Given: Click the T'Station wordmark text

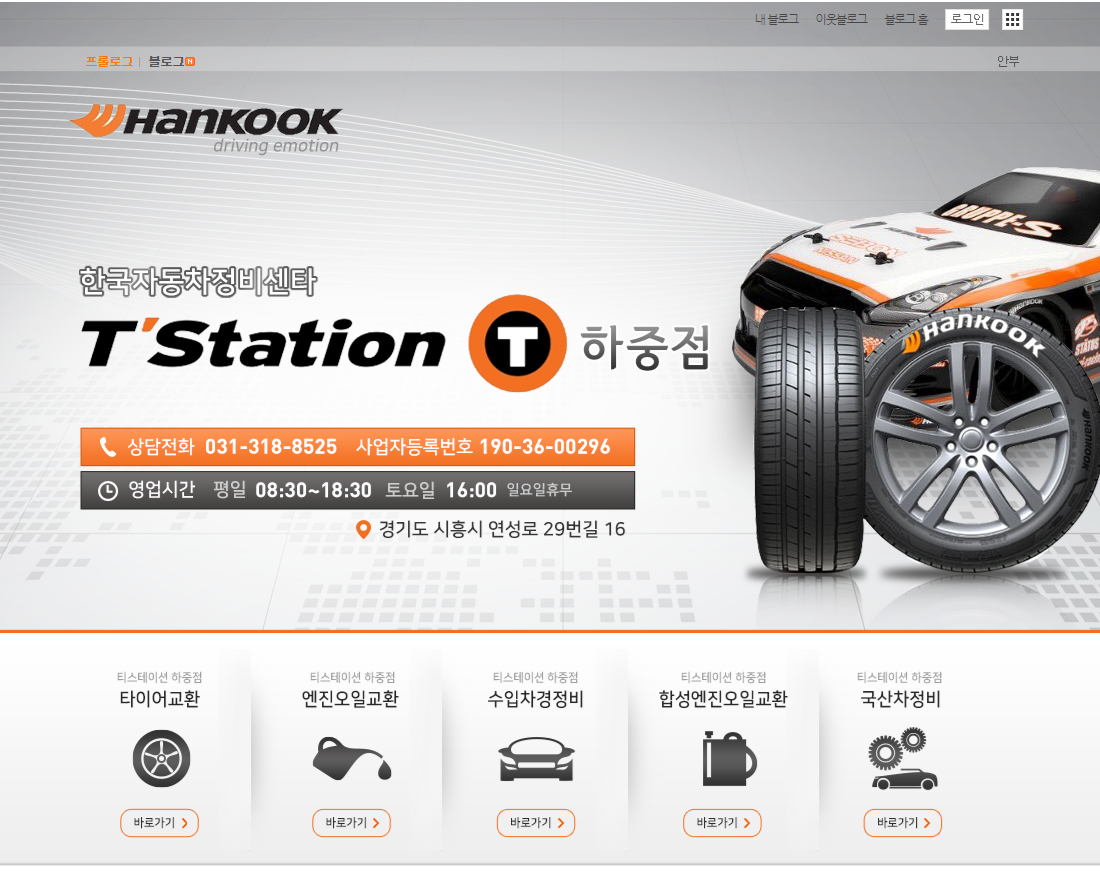Looking at the screenshot, I should [264, 344].
